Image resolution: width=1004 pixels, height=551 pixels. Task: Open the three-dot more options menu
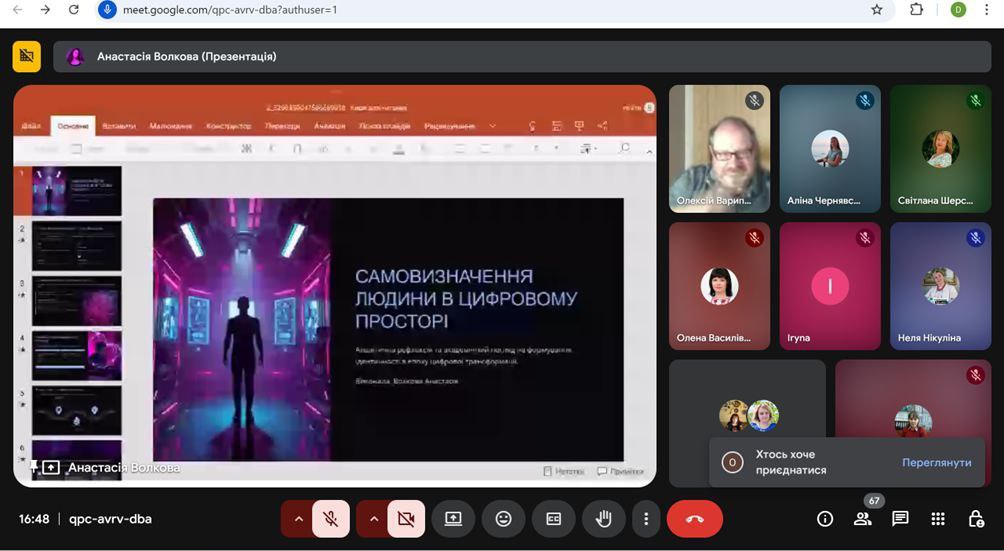(x=646, y=519)
